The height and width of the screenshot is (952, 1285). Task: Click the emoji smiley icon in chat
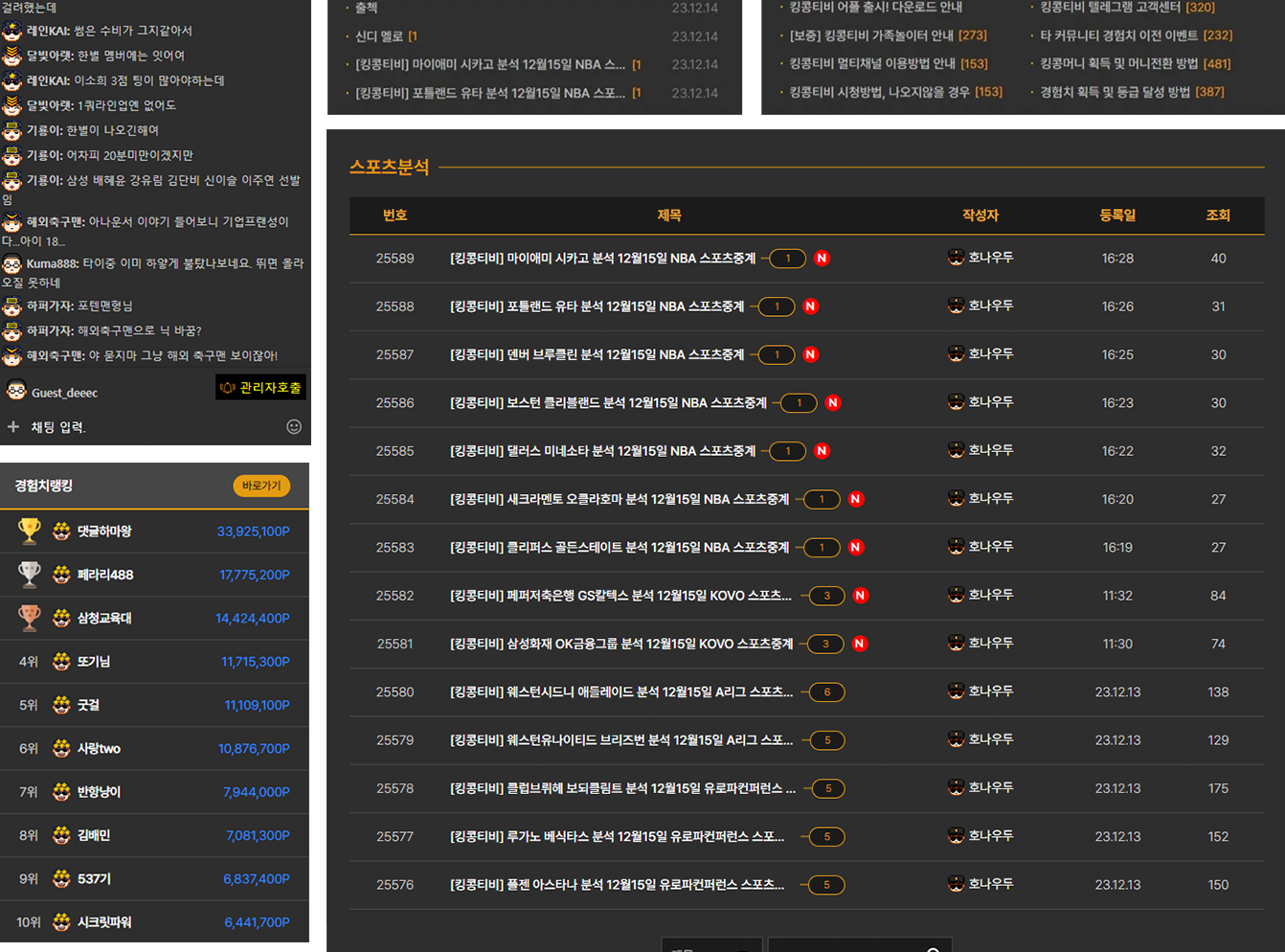click(294, 427)
